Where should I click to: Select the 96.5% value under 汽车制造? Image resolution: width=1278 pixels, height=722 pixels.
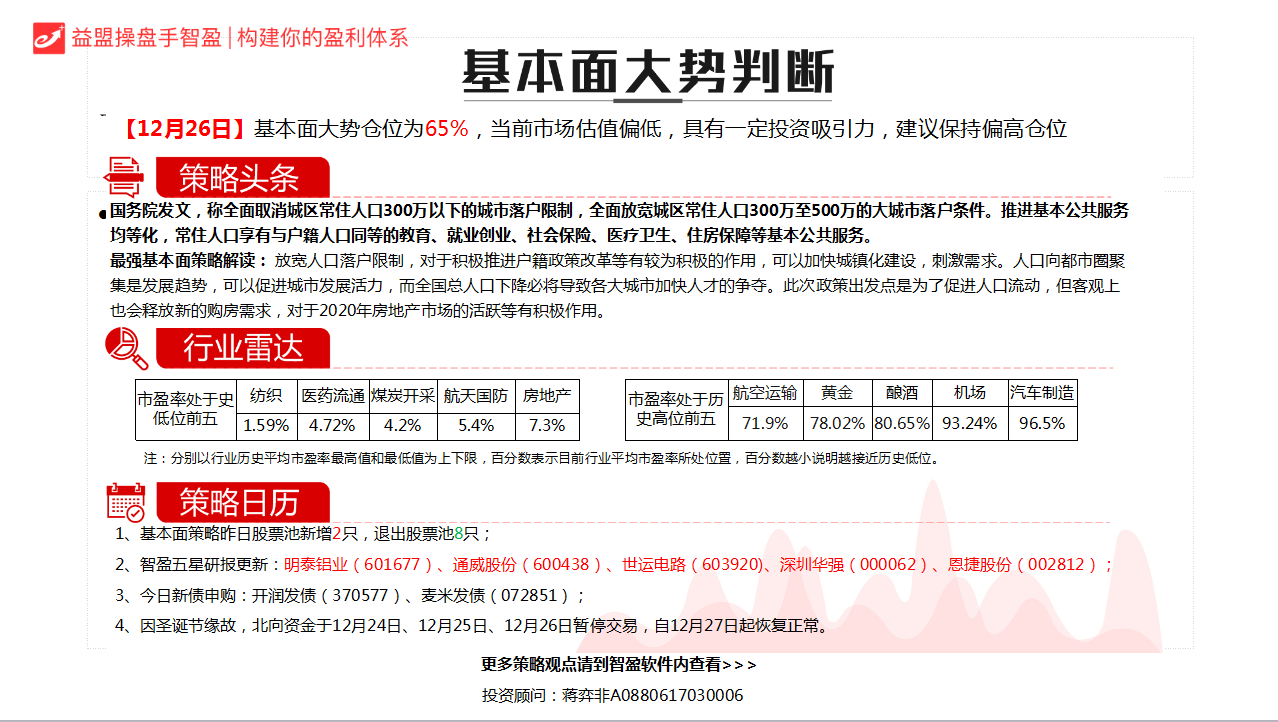(1042, 423)
